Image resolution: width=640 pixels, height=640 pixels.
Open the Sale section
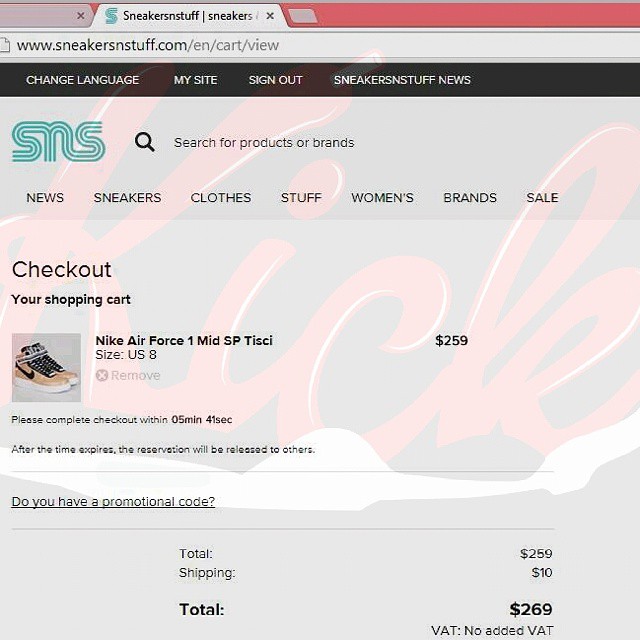click(x=542, y=198)
